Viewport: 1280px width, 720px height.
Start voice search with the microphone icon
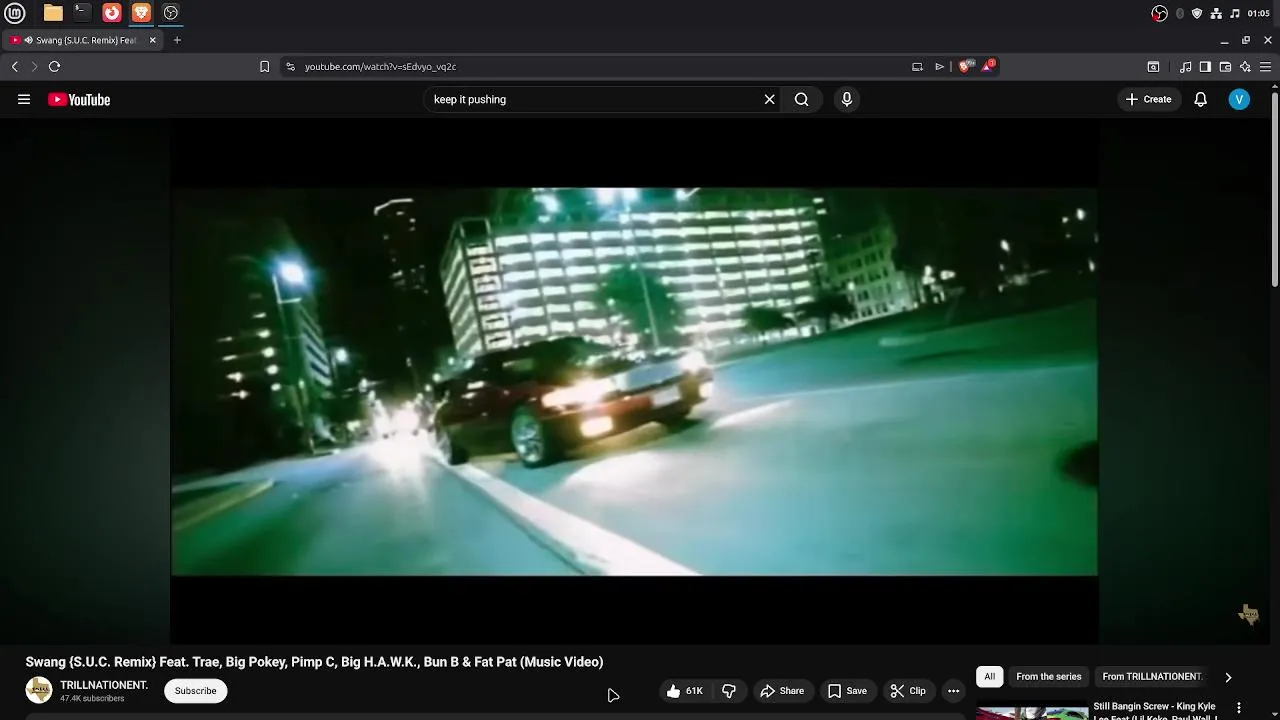[847, 99]
